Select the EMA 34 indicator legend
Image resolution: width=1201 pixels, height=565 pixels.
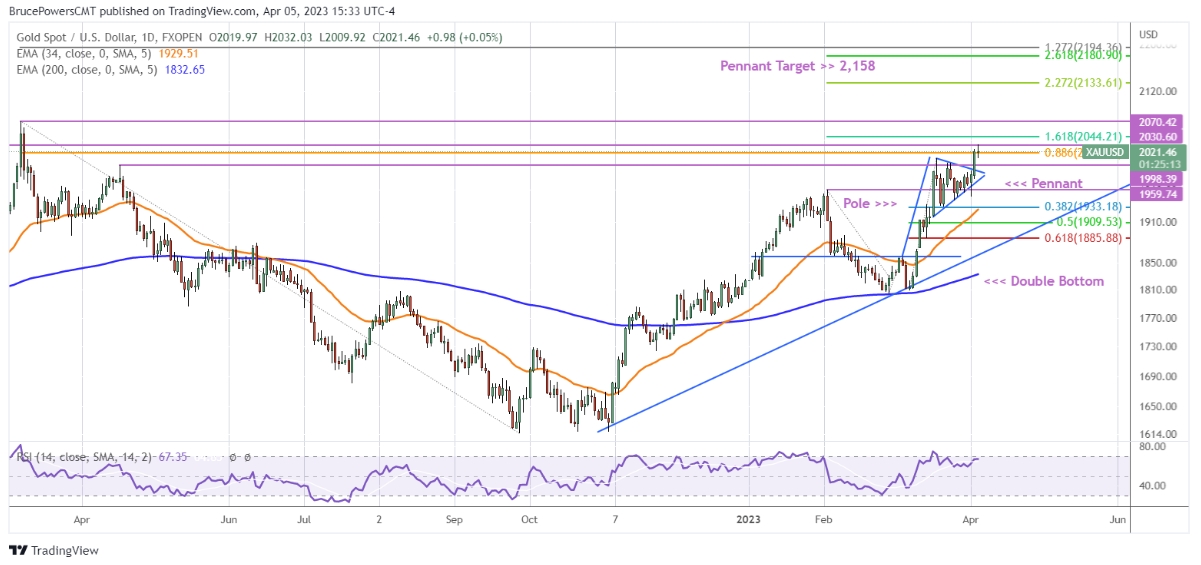click(90, 54)
